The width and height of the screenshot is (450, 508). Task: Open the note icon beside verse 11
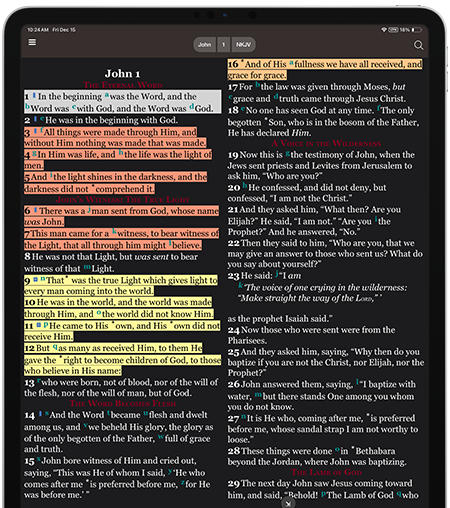pos(39,324)
